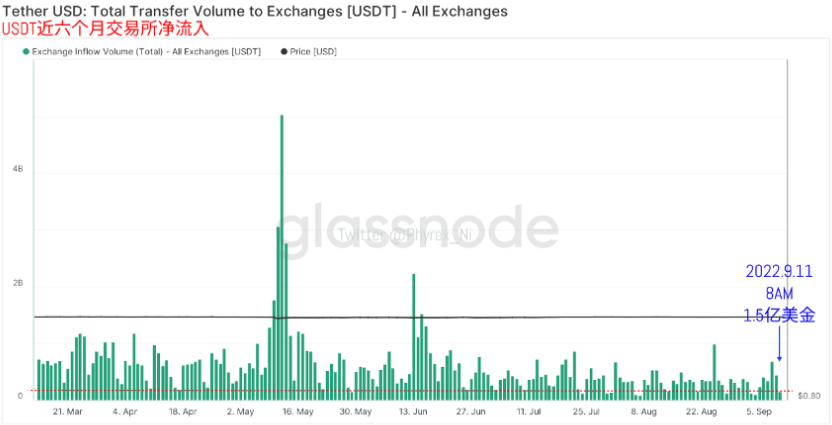Click the blue 2022.9.11 annotation text
This screenshot has width=832, height=425.
click(779, 271)
